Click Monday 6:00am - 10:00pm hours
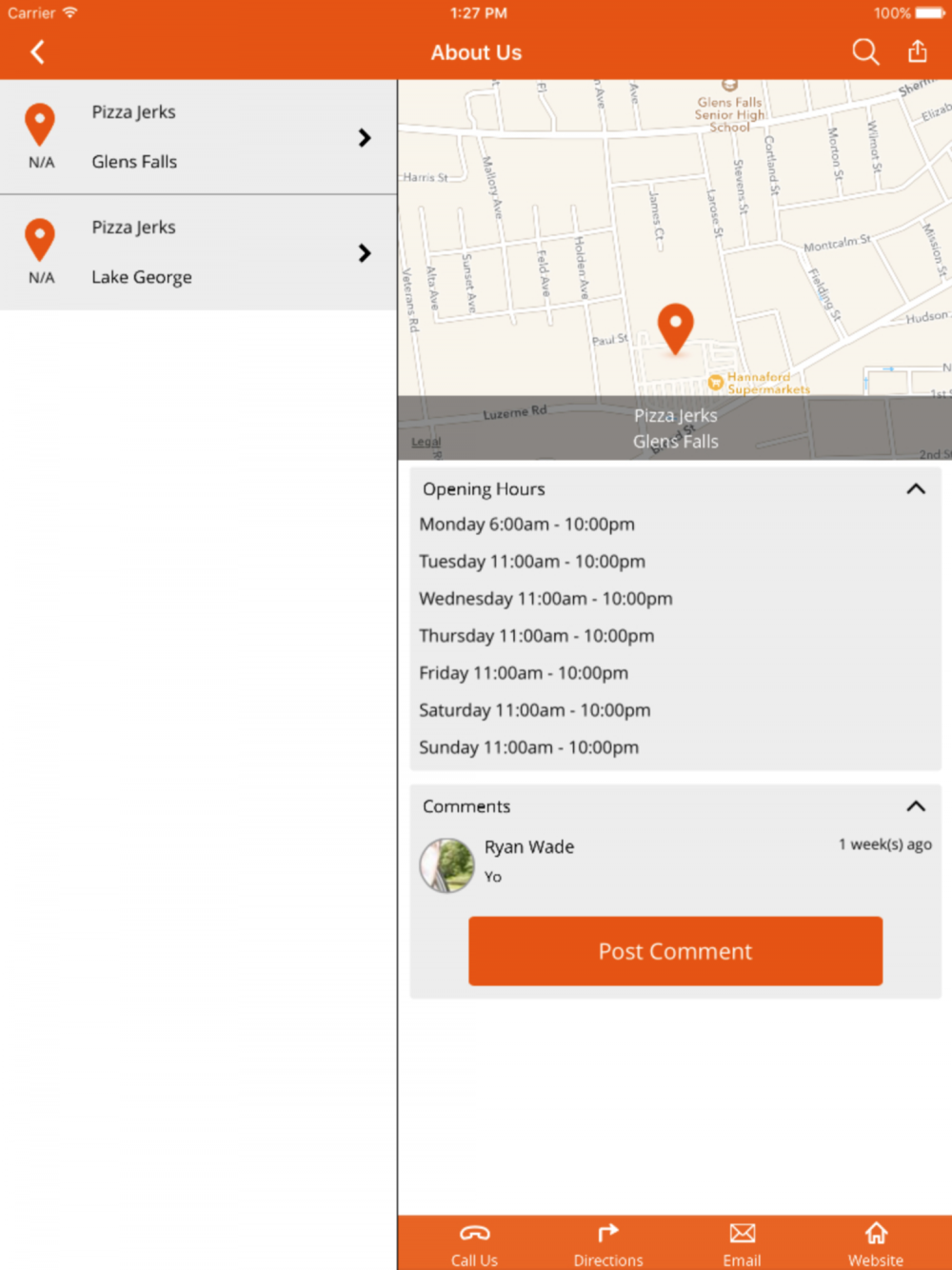This screenshot has height=1270, width=952. pyautogui.click(x=526, y=525)
